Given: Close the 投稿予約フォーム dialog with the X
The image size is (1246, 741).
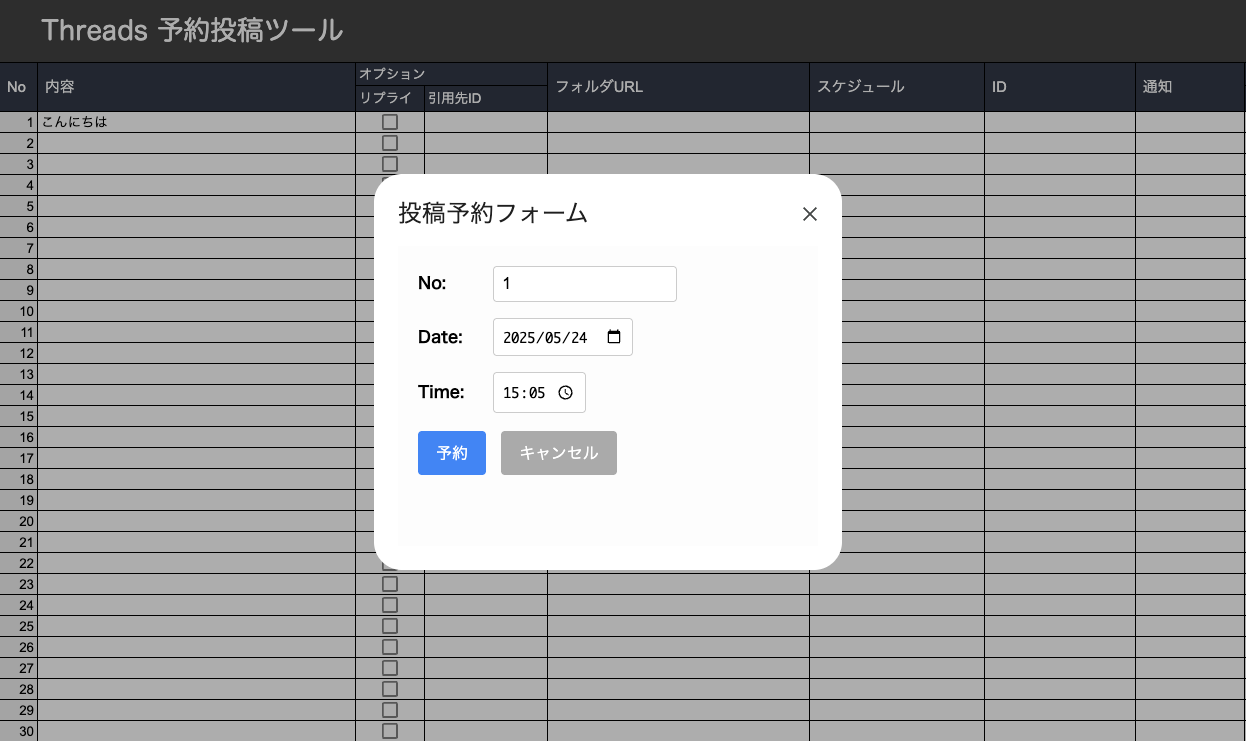Looking at the screenshot, I should [810, 214].
